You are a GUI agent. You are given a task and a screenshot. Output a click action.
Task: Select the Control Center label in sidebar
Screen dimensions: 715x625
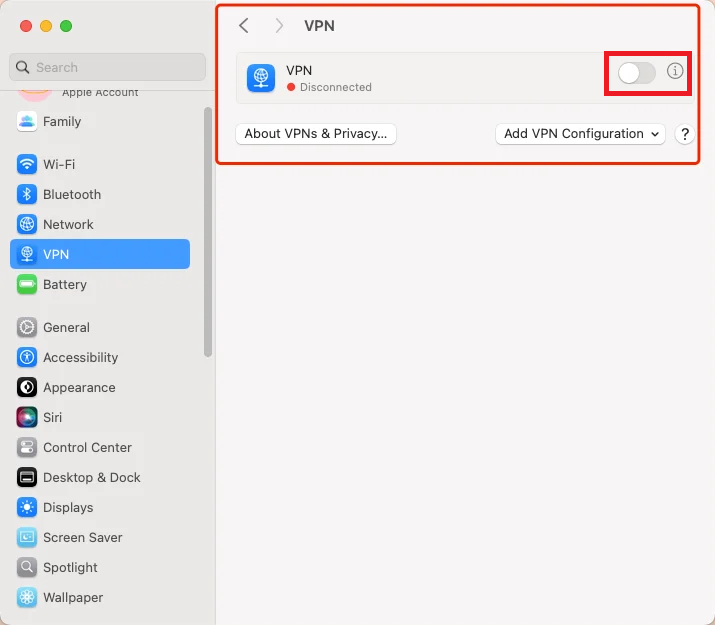[88, 448]
